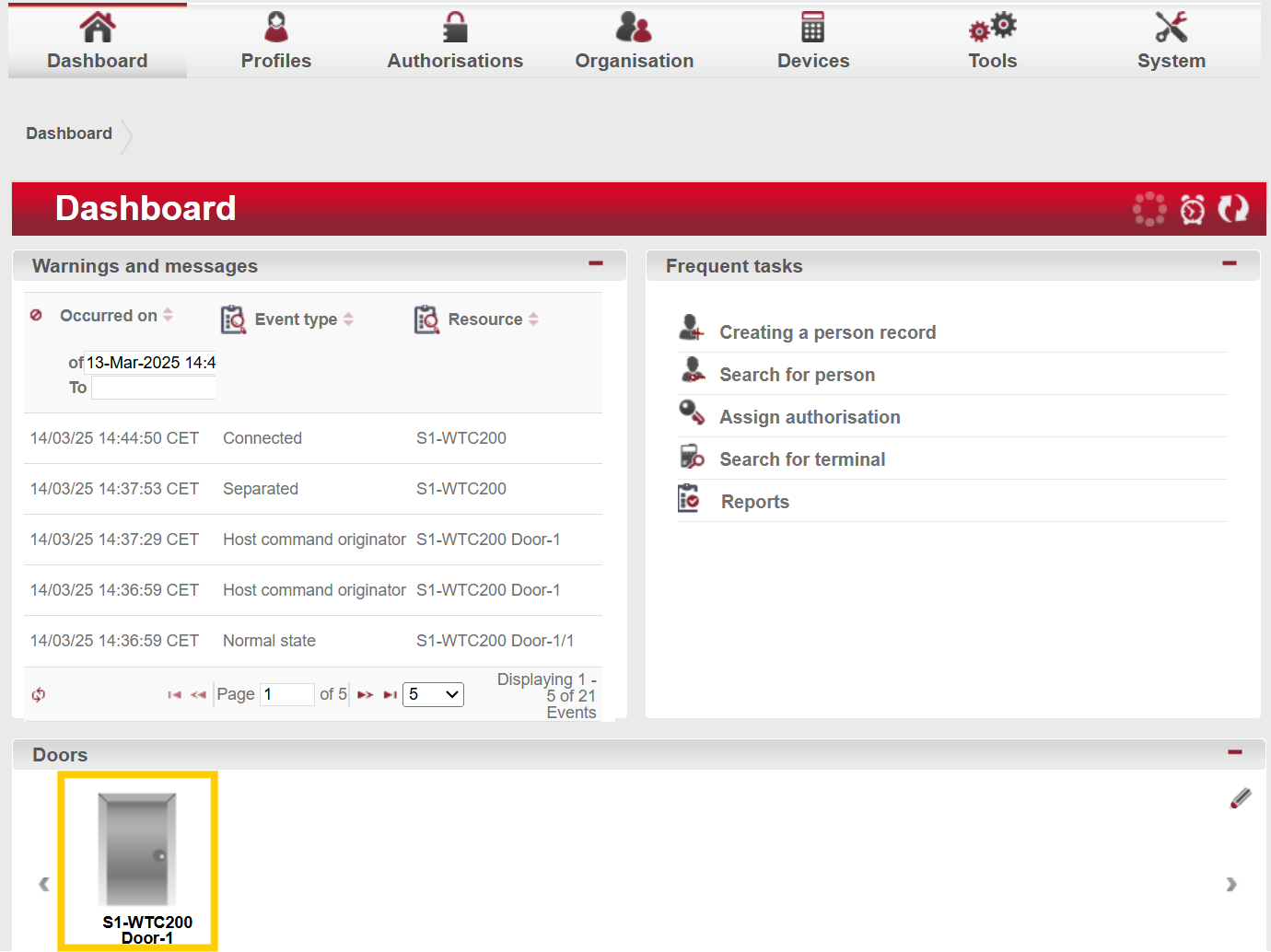Collapse the Frequent tasks panel
The image size is (1271, 952).
1229,264
